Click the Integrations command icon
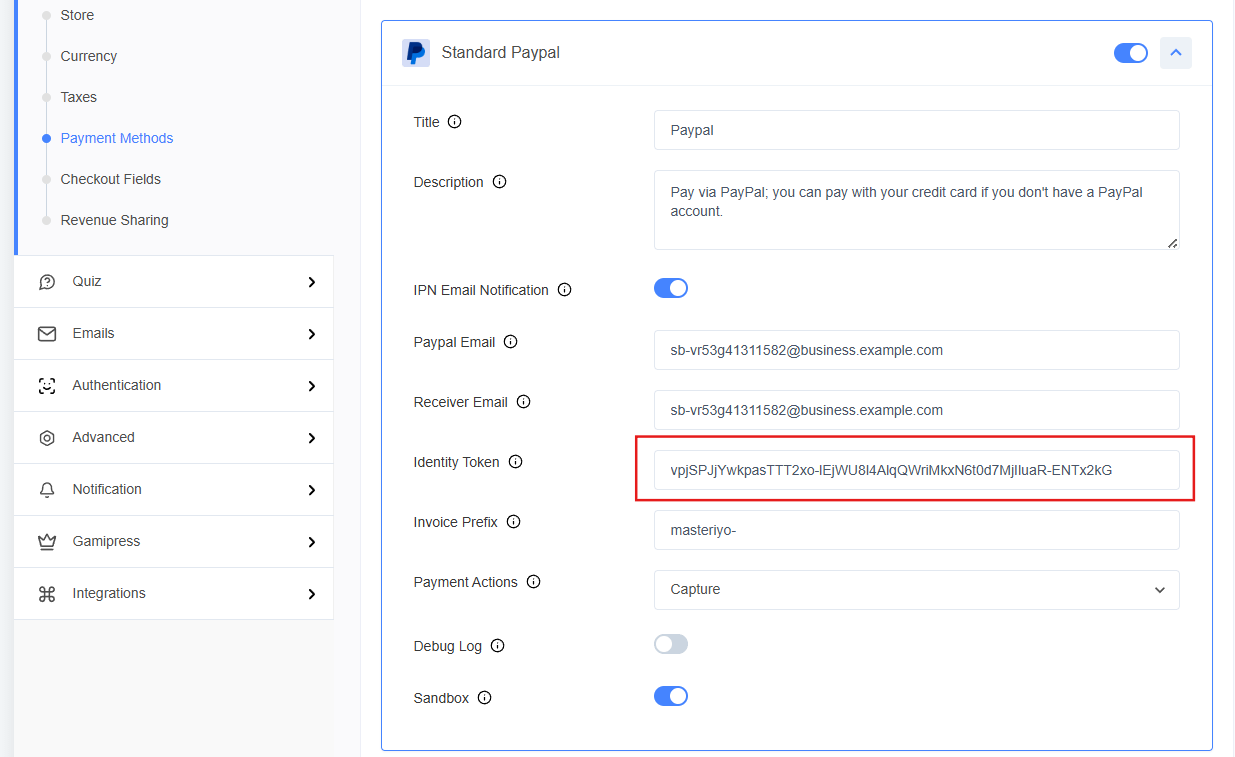Screen dimensions: 1235x757 47,594
